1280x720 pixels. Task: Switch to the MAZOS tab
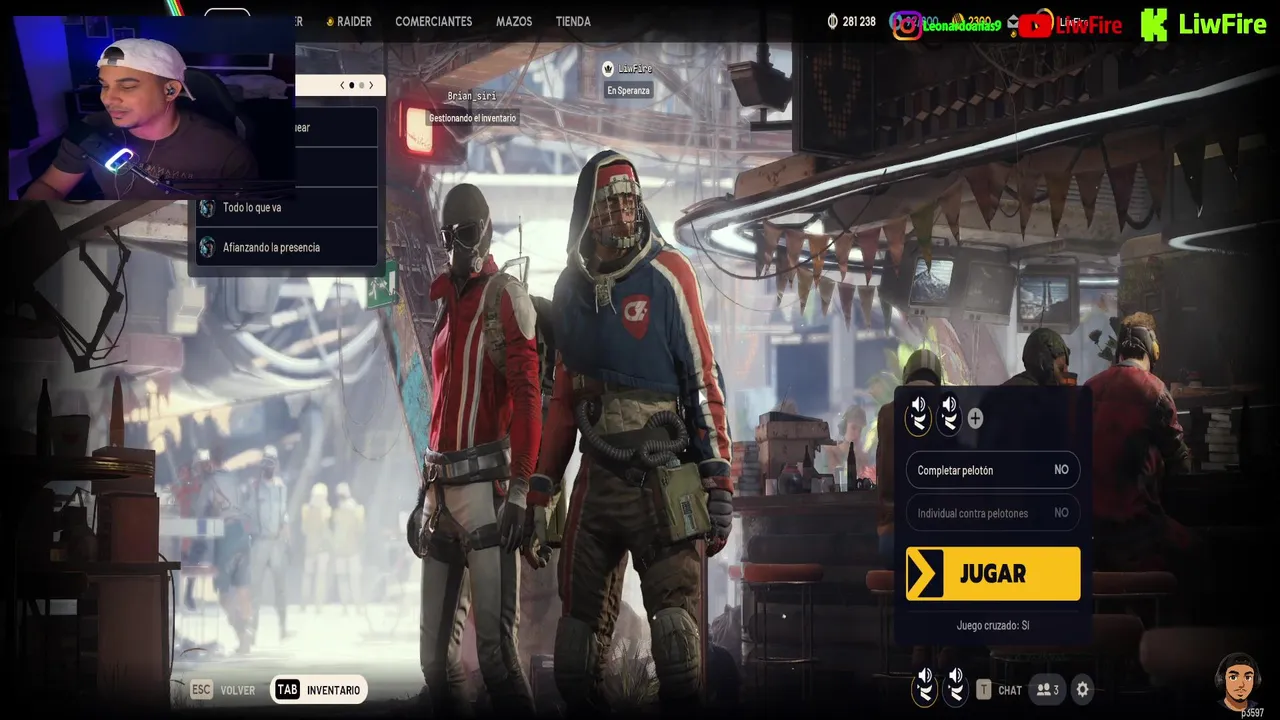click(514, 21)
